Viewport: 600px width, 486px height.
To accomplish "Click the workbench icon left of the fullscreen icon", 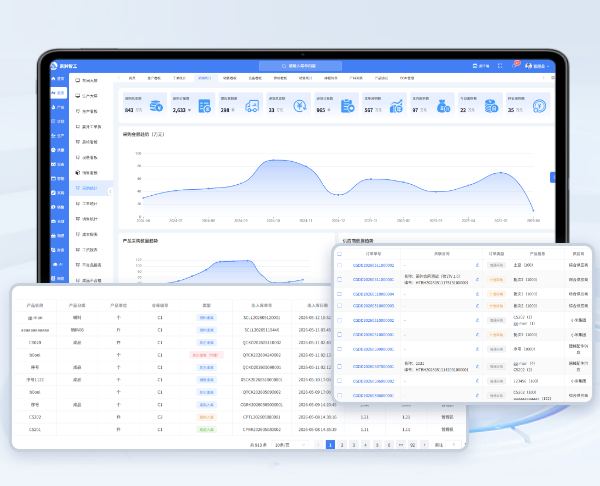I will pyautogui.click(x=475, y=66).
